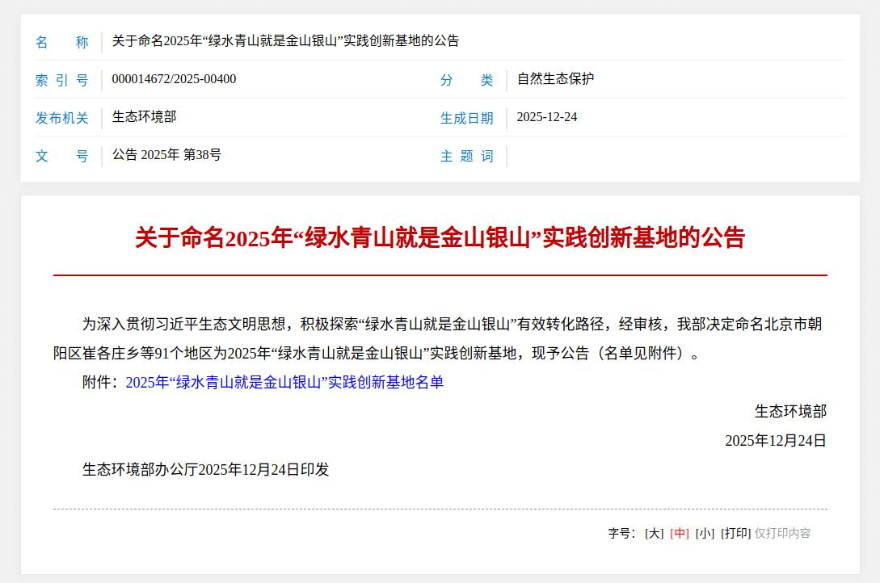Click the 打印 print button

click(x=736, y=533)
